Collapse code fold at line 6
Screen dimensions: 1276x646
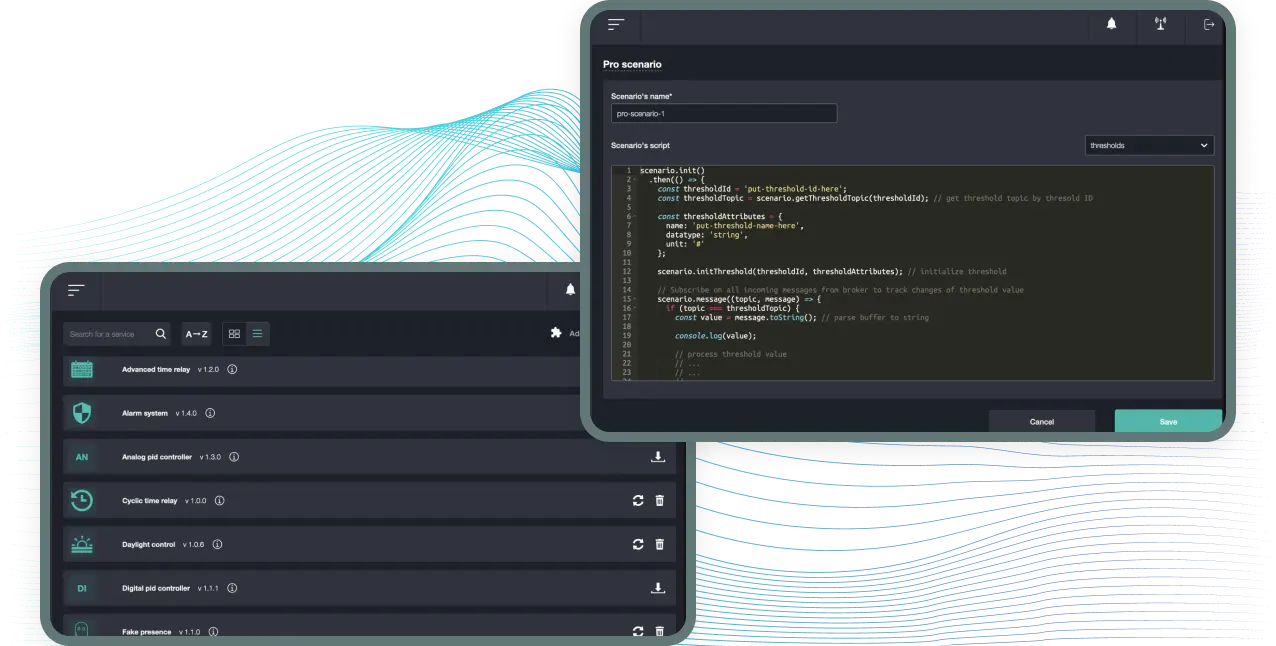pos(632,217)
